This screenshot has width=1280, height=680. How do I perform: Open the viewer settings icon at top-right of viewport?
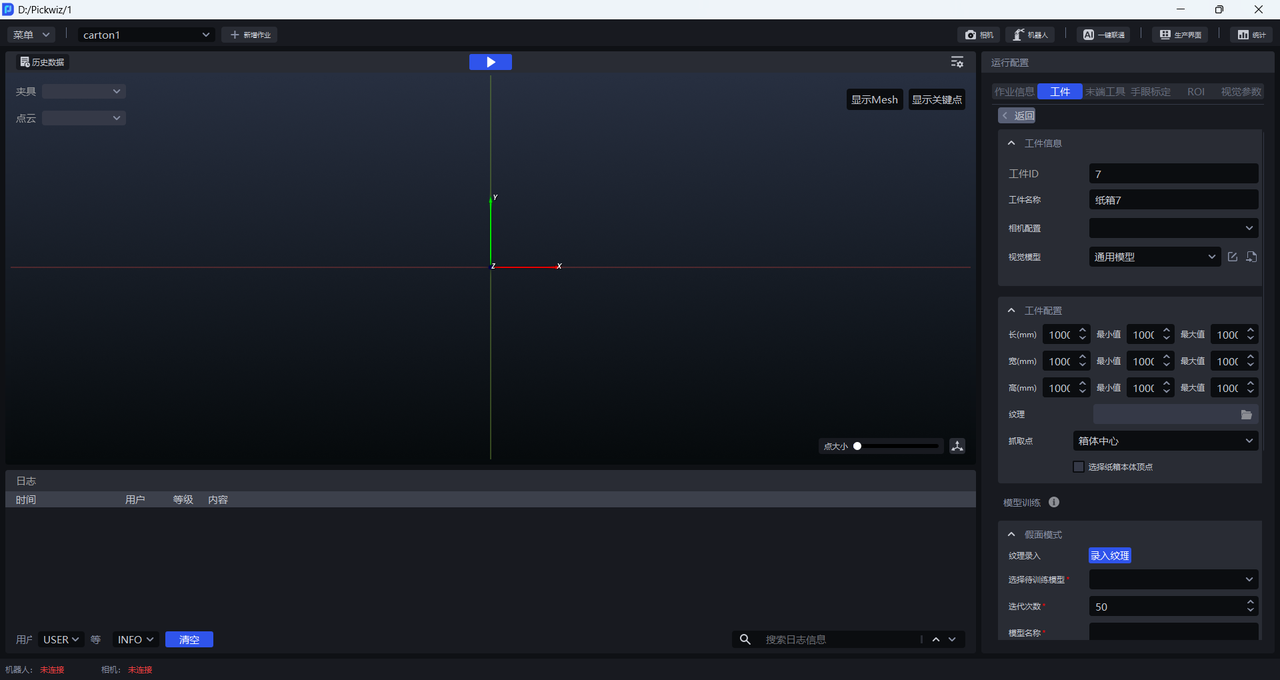[957, 62]
